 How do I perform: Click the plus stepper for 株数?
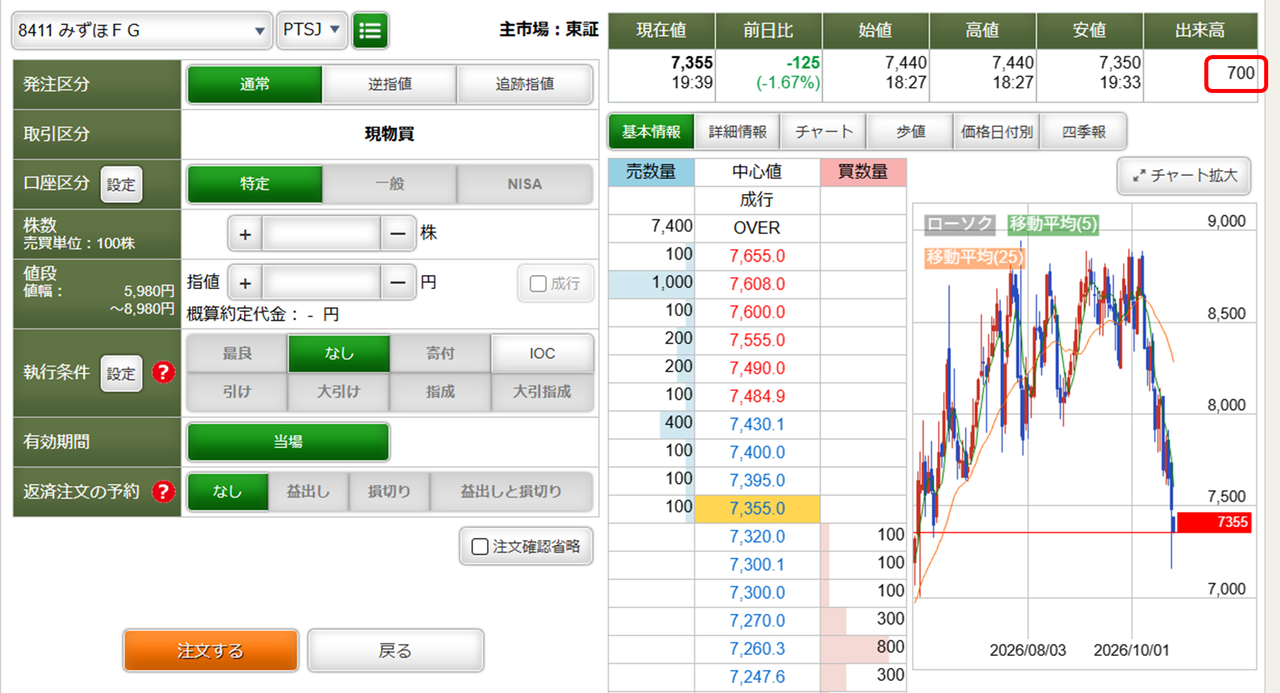tap(245, 233)
